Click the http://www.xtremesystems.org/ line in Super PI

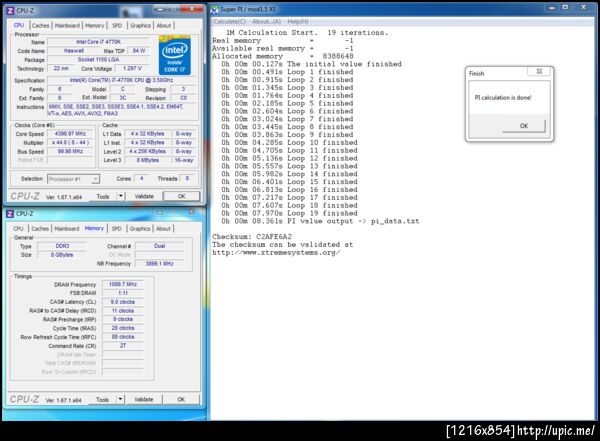coord(276,253)
